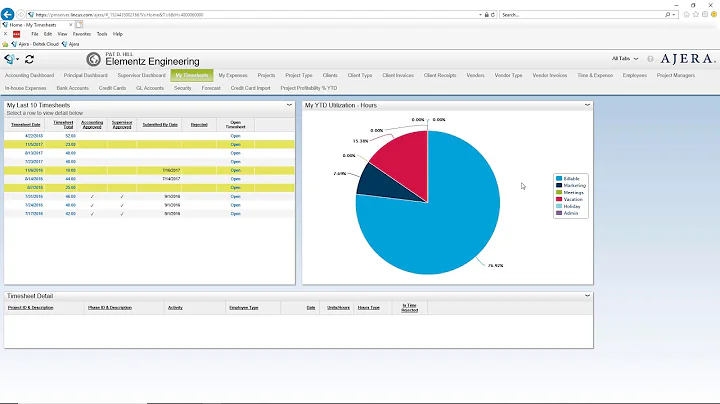Screen dimensions: 720x404
Task: Sort by Submitted By Date column header
Action: (x=160, y=125)
